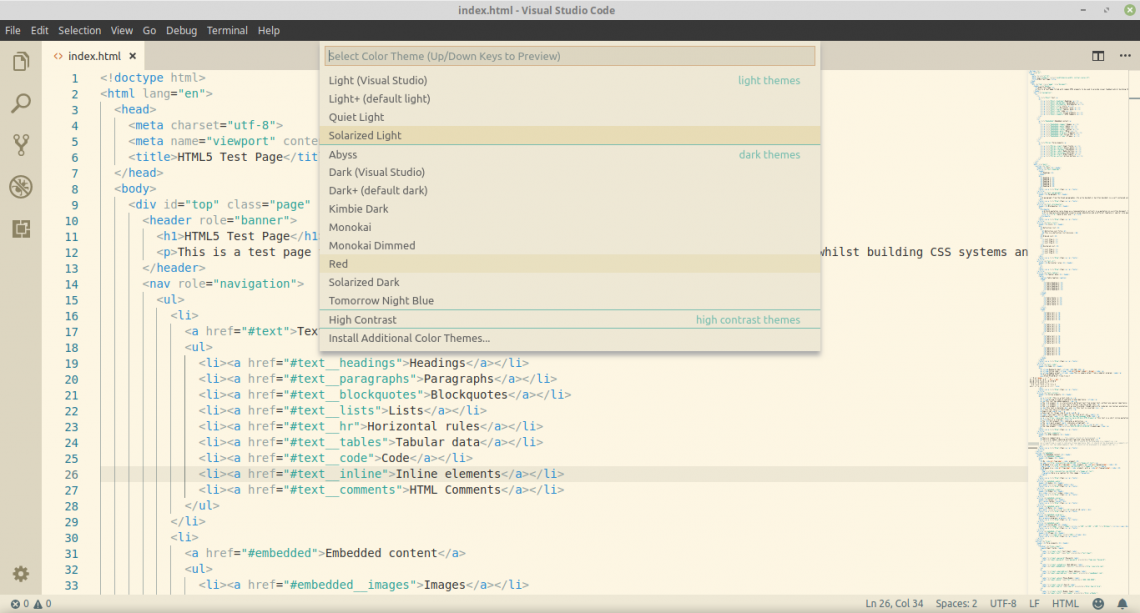Click the notifications bell in status bar
The height and width of the screenshot is (613, 1140).
1123,604
